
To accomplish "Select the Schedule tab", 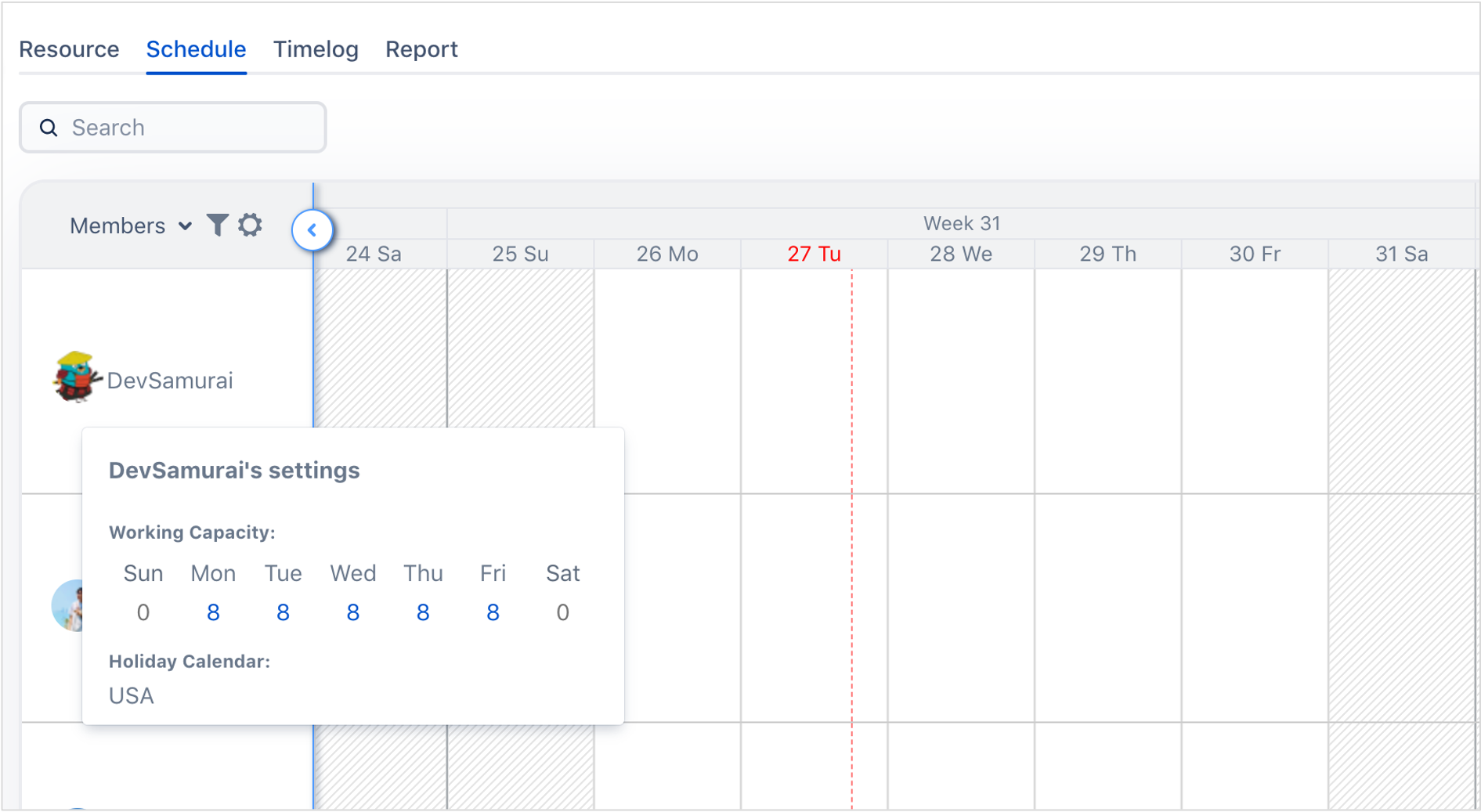I will [x=196, y=49].
